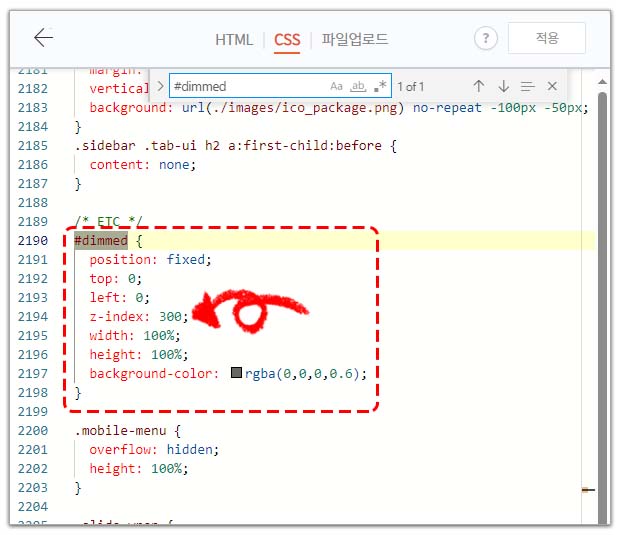Click the search match marker in overview ruler
620x535 pixels.
coord(588,490)
